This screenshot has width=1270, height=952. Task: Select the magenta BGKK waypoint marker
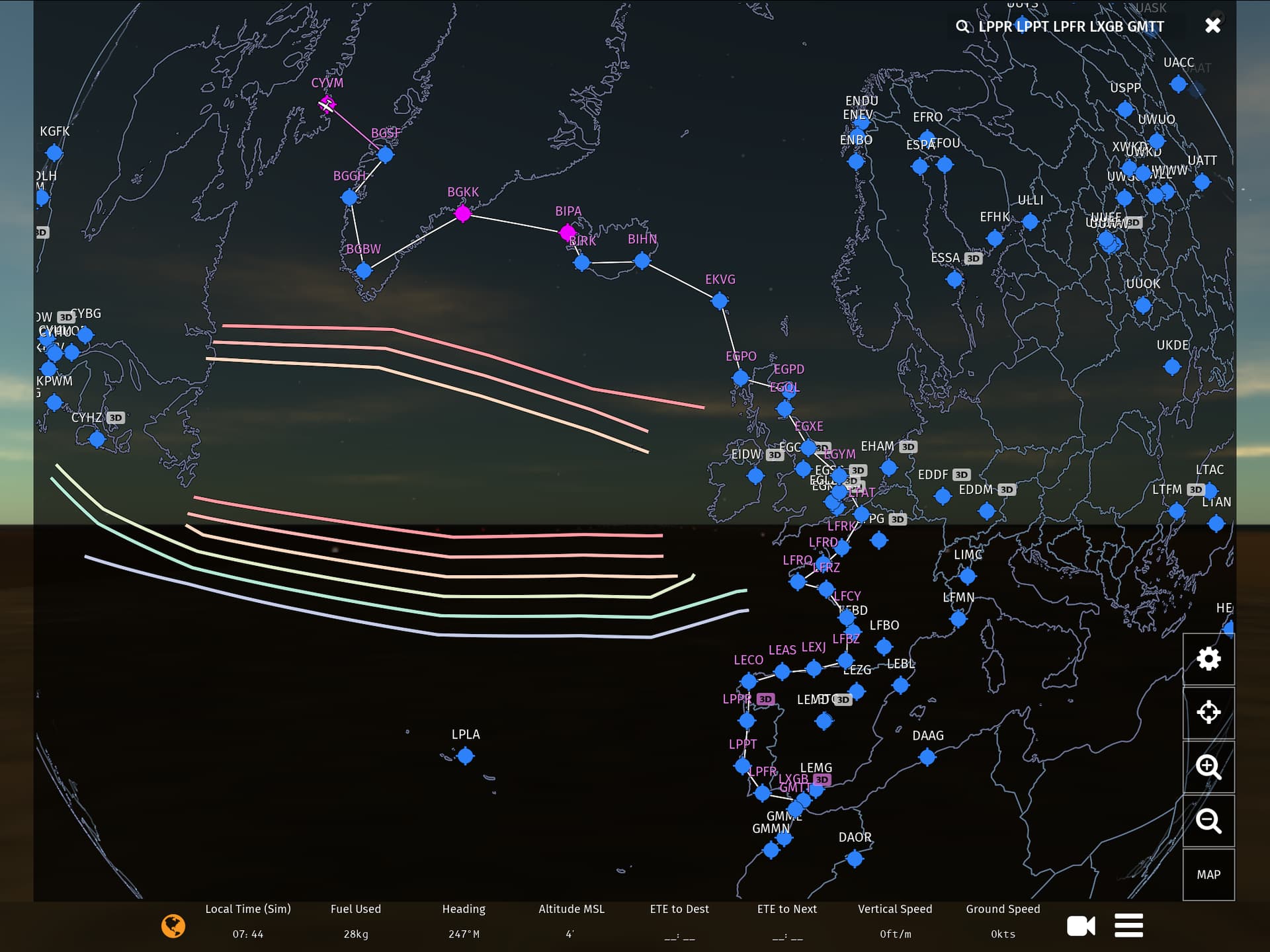[463, 214]
